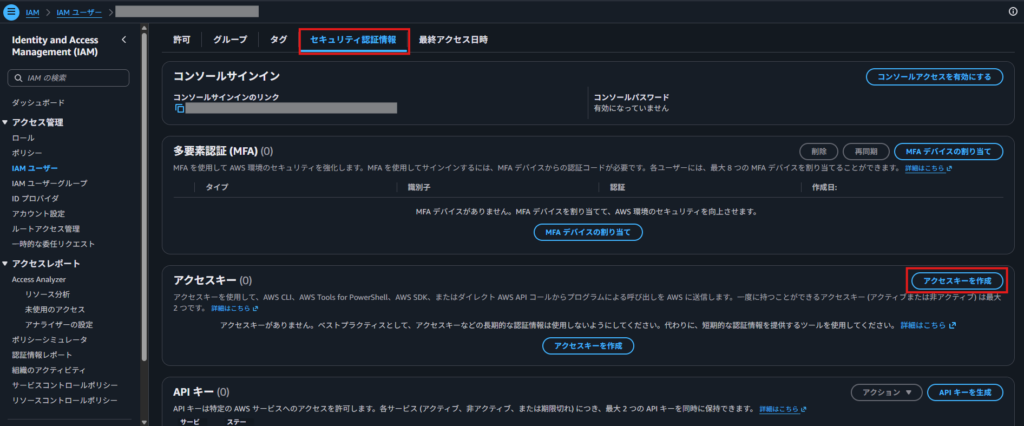Image resolution: width=1024 pixels, height=426 pixels.
Task: Open 詳細はこちら link under access key description
Action: coord(234,308)
